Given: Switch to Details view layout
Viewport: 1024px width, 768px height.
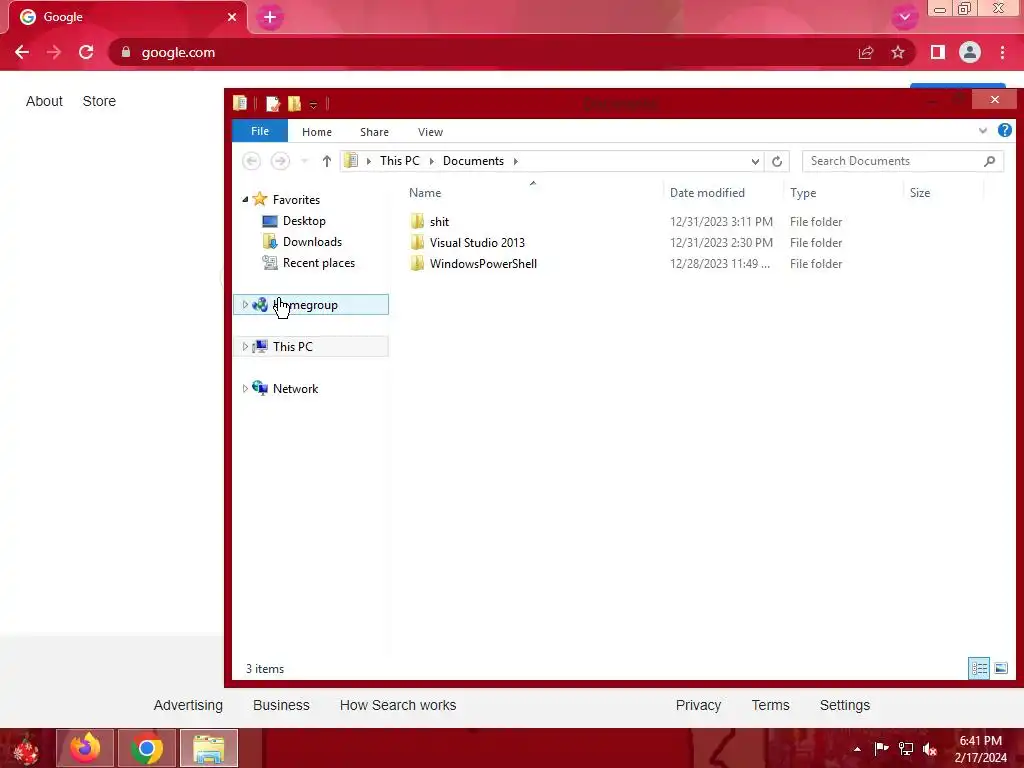Looking at the screenshot, I should 979,668.
